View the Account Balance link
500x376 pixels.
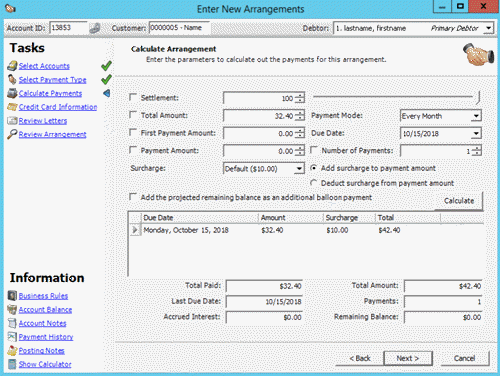click(45, 310)
